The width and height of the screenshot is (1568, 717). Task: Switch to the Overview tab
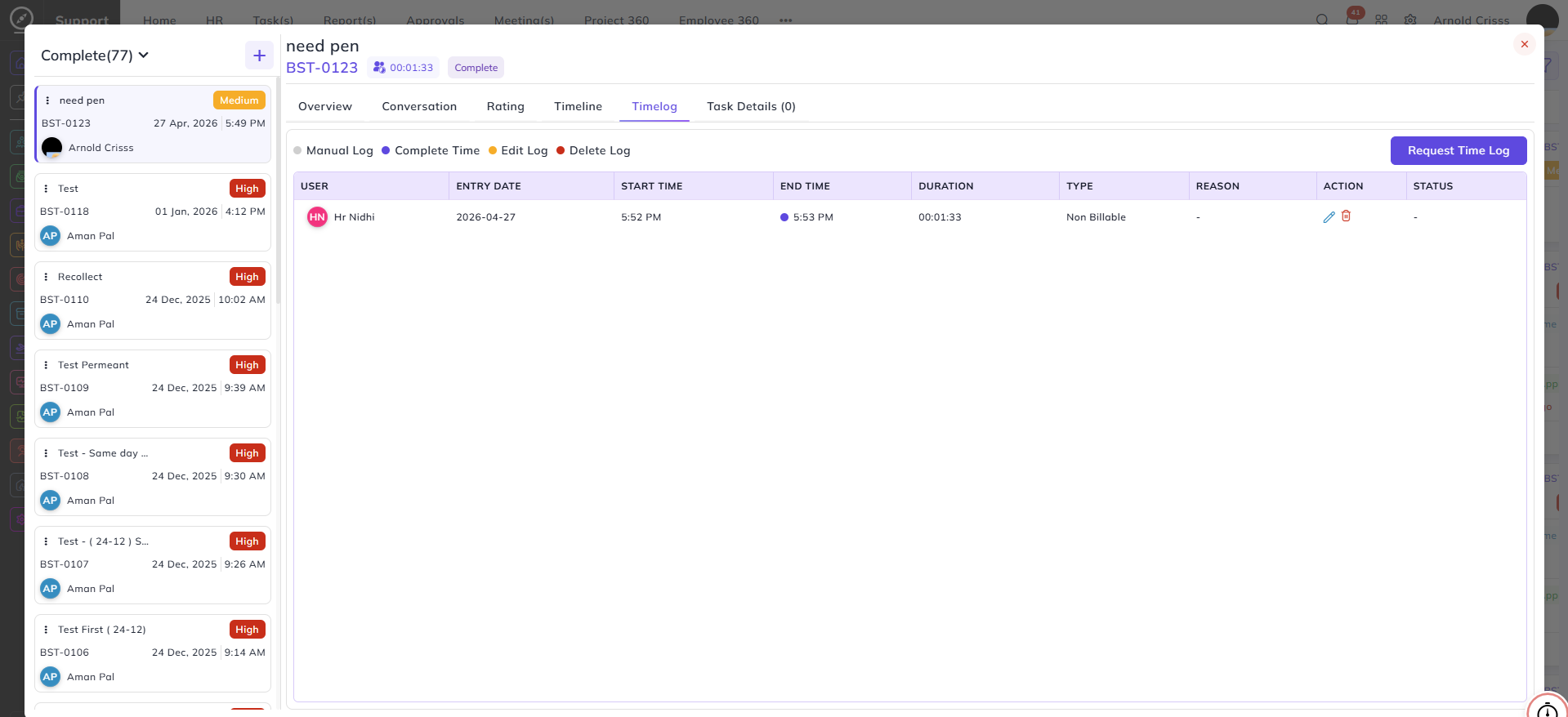[x=325, y=106]
